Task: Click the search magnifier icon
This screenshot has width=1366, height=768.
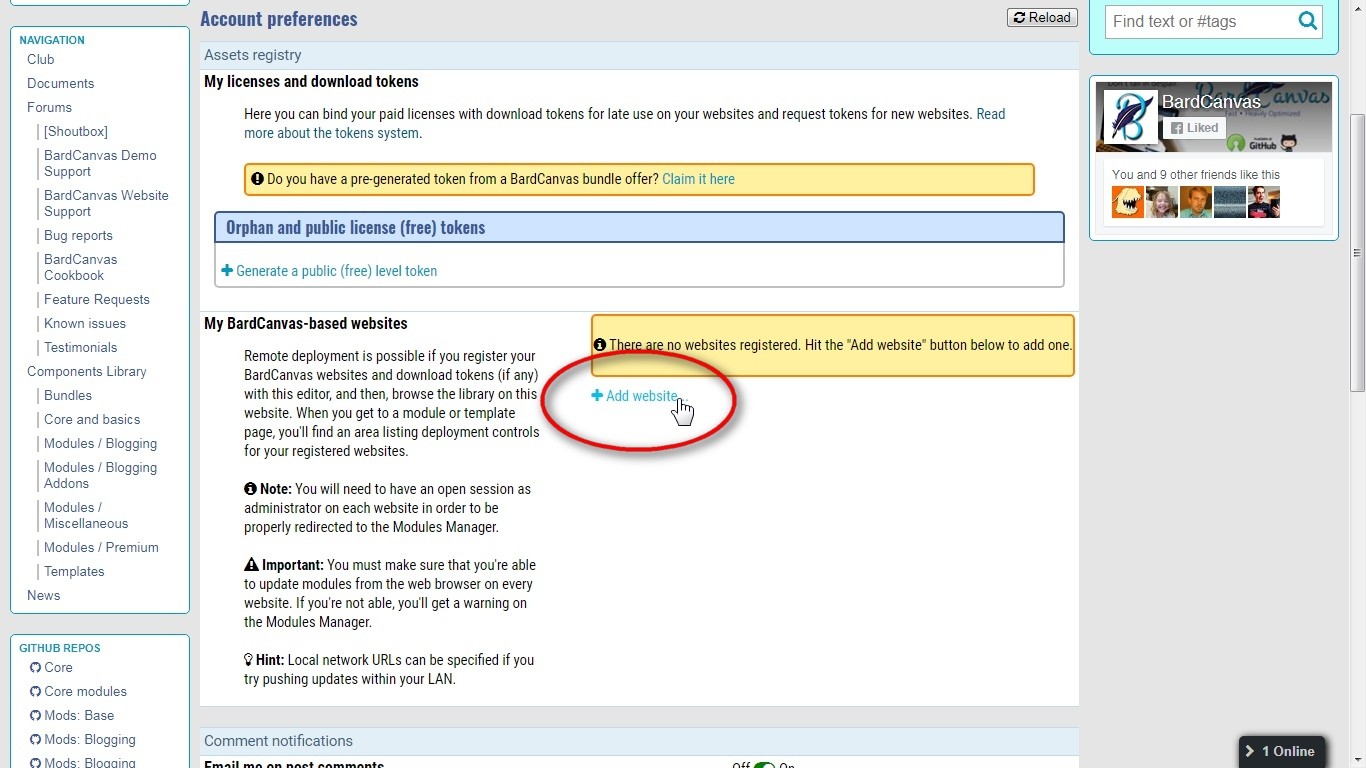Action: coord(1307,21)
